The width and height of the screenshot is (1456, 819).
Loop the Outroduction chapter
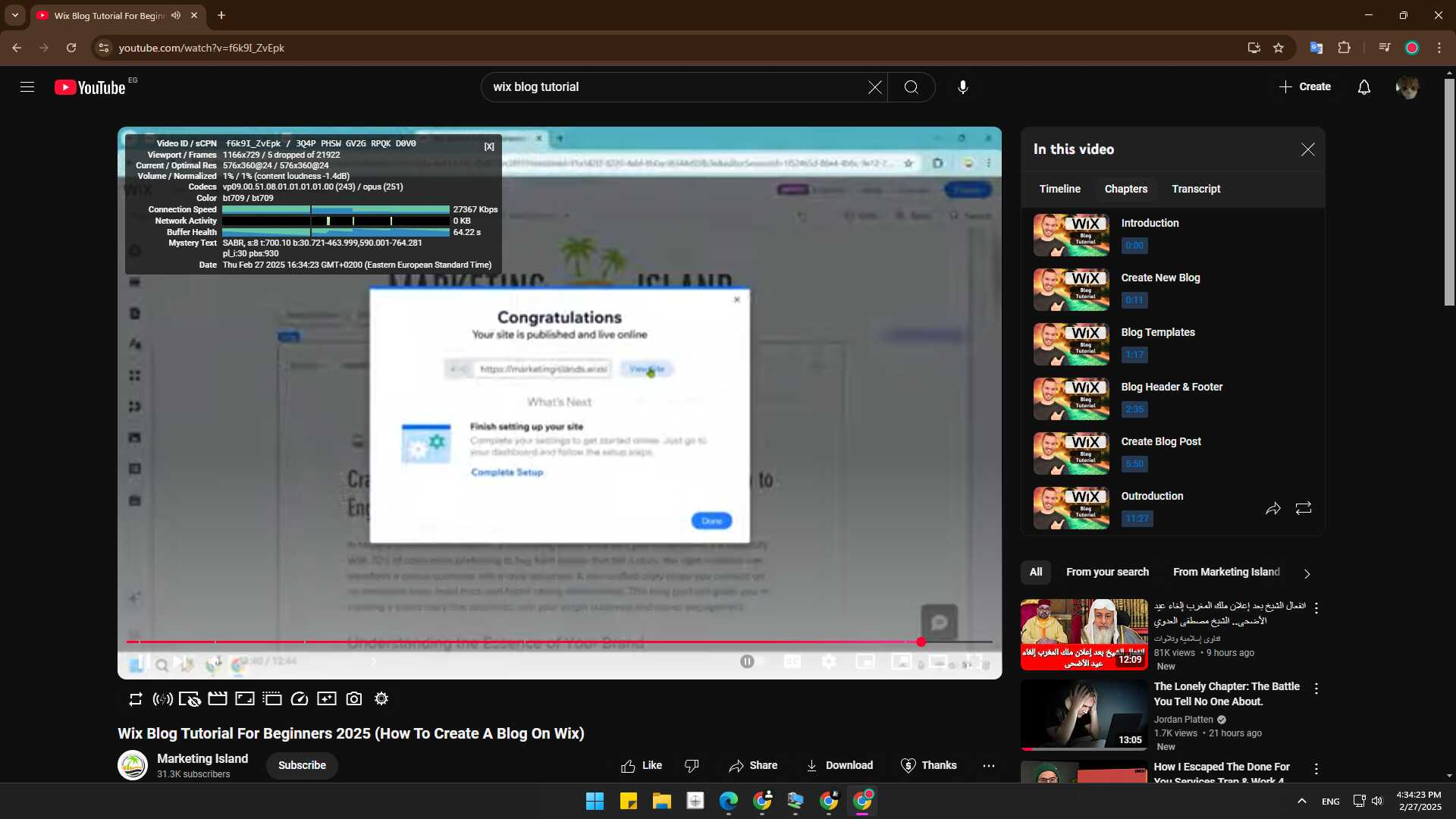(x=1303, y=508)
